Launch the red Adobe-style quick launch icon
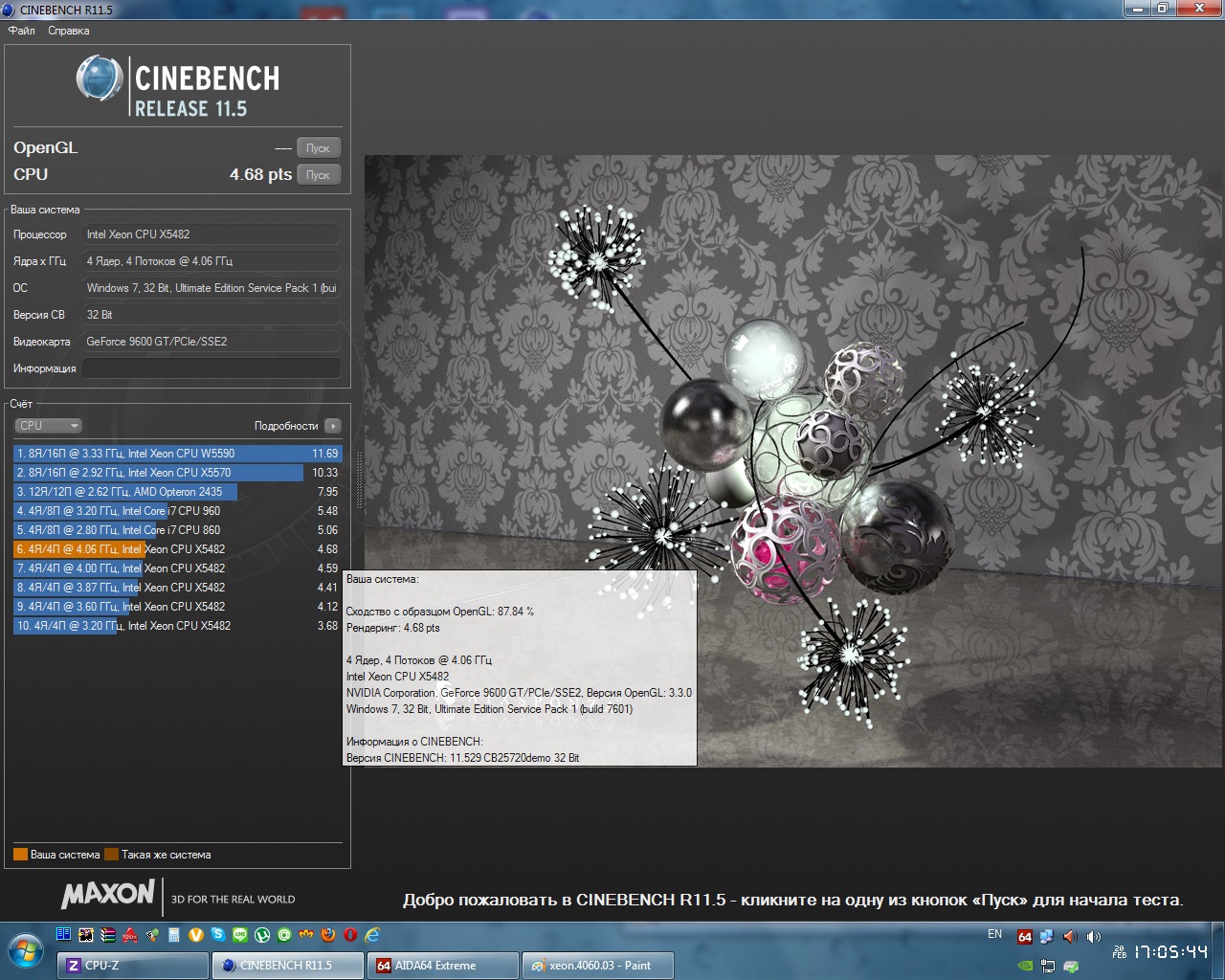 pos(130,935)
